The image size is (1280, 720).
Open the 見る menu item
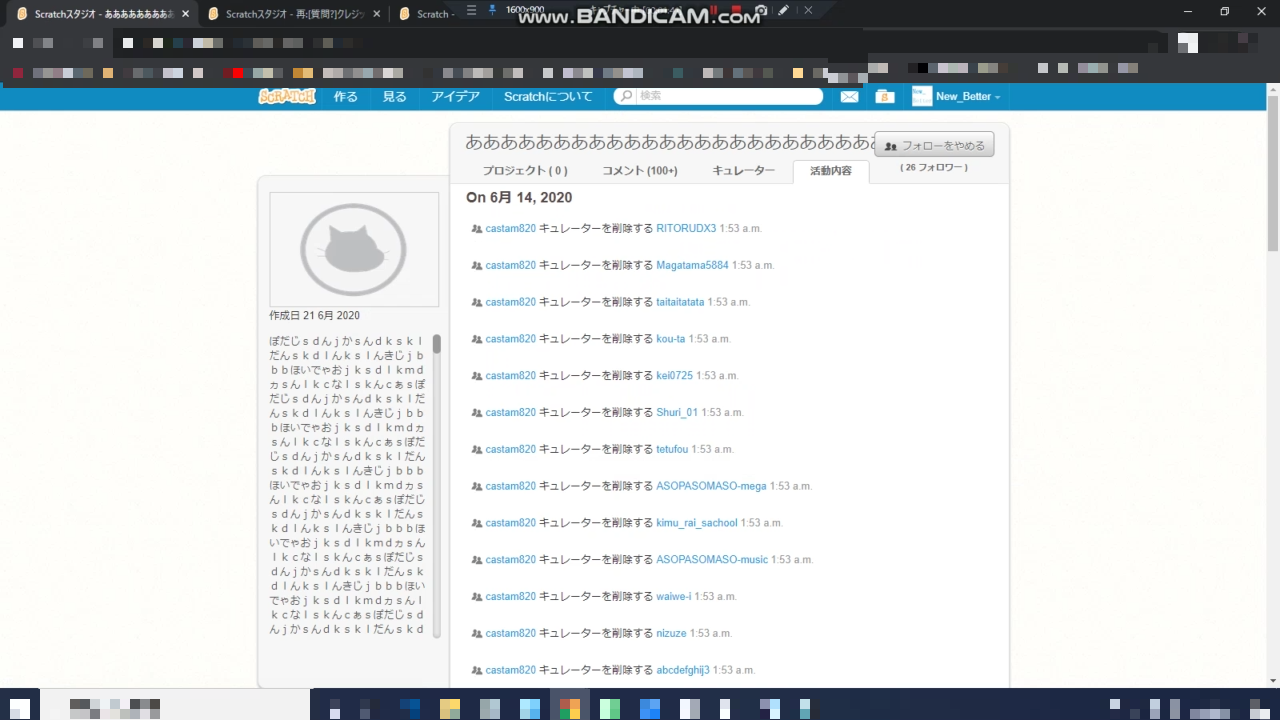click(395, 97)
